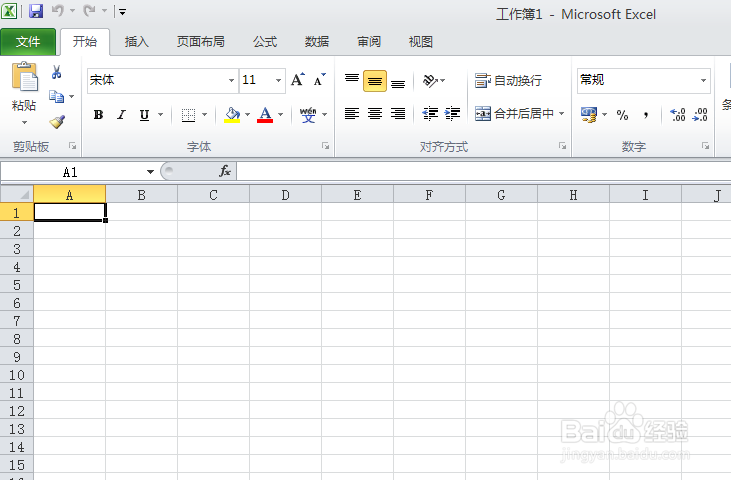The width and height of the screenshot is (731, 480).
Task: Switch to the 审阅 tab
Action: click(369, 42)
